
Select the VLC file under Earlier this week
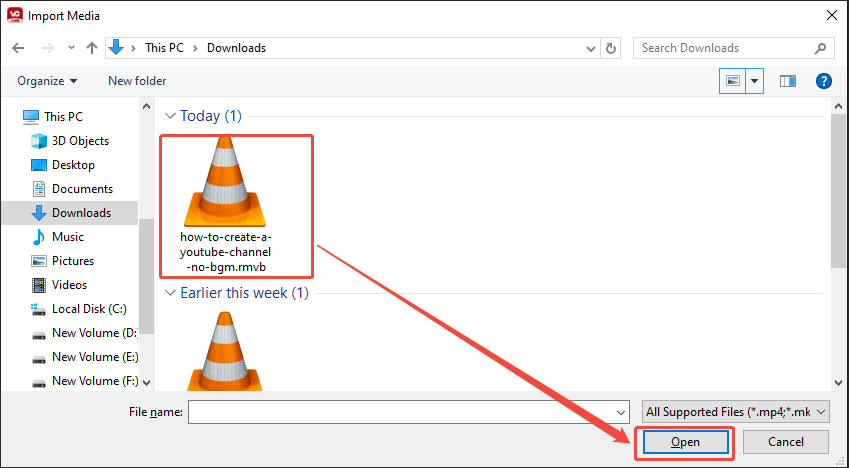point(225,351)
